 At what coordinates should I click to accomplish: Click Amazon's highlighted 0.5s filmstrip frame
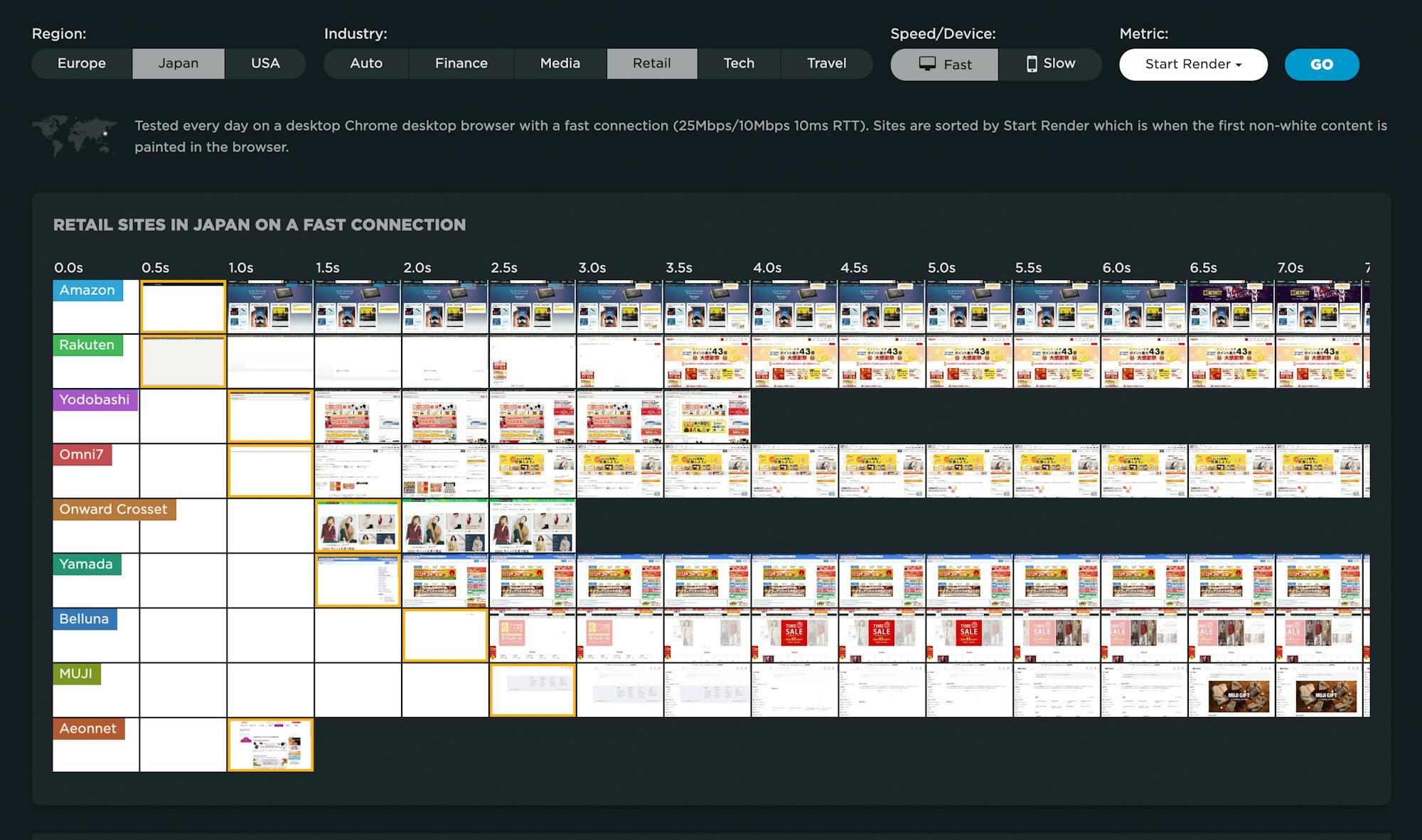click(x=183, y=307)
